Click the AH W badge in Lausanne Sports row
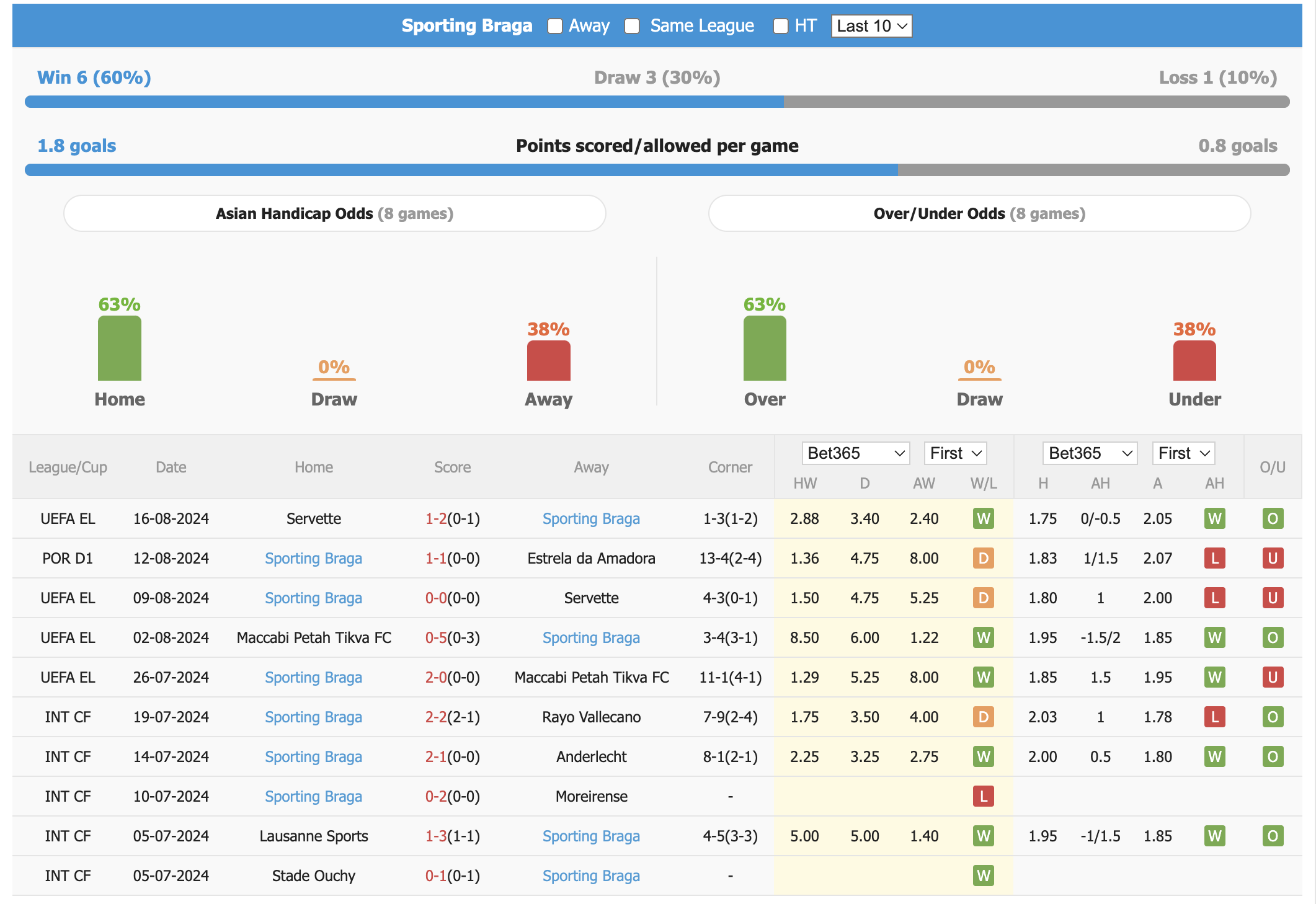The image size is (1316, 904). [1215, 836]
